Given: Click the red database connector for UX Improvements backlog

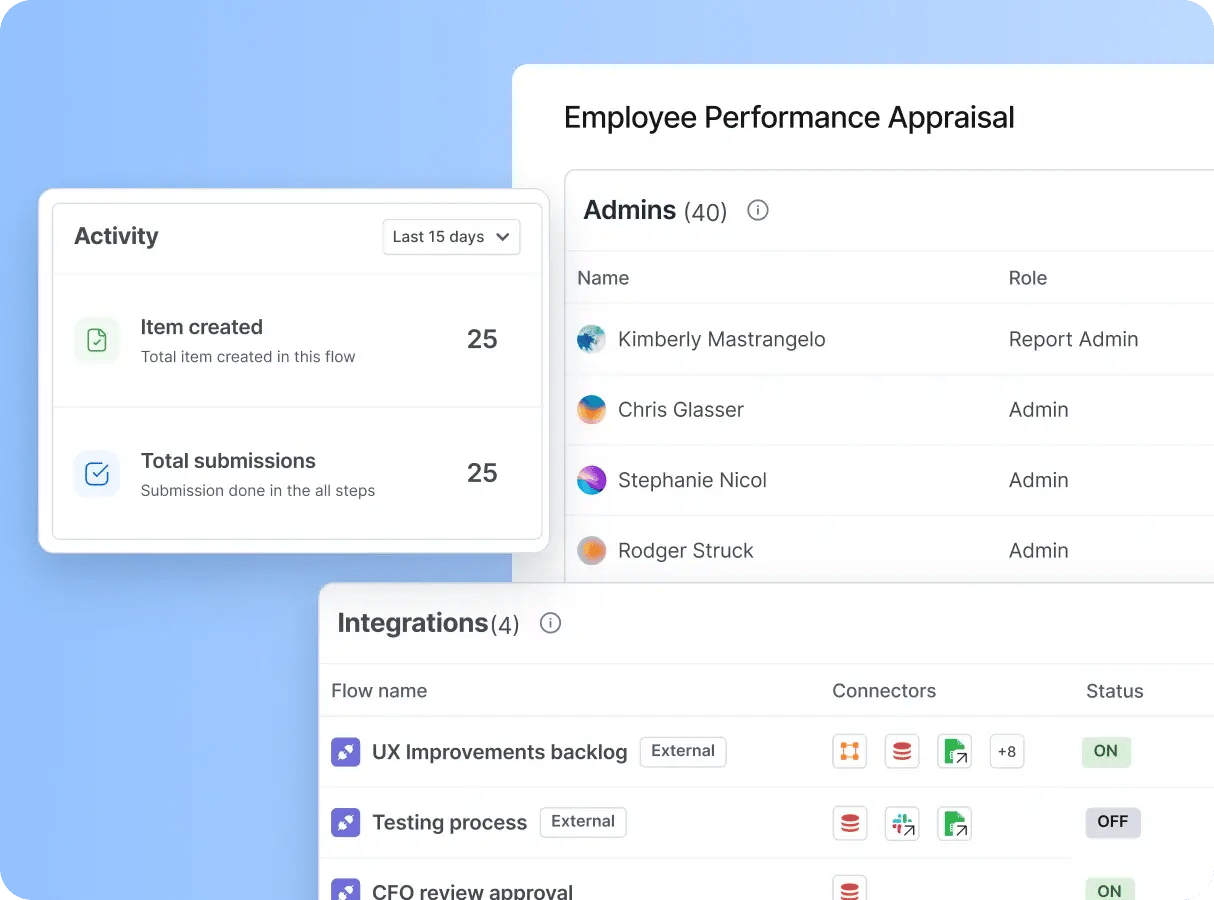Looking at the screenshot, I should (902, 752).
